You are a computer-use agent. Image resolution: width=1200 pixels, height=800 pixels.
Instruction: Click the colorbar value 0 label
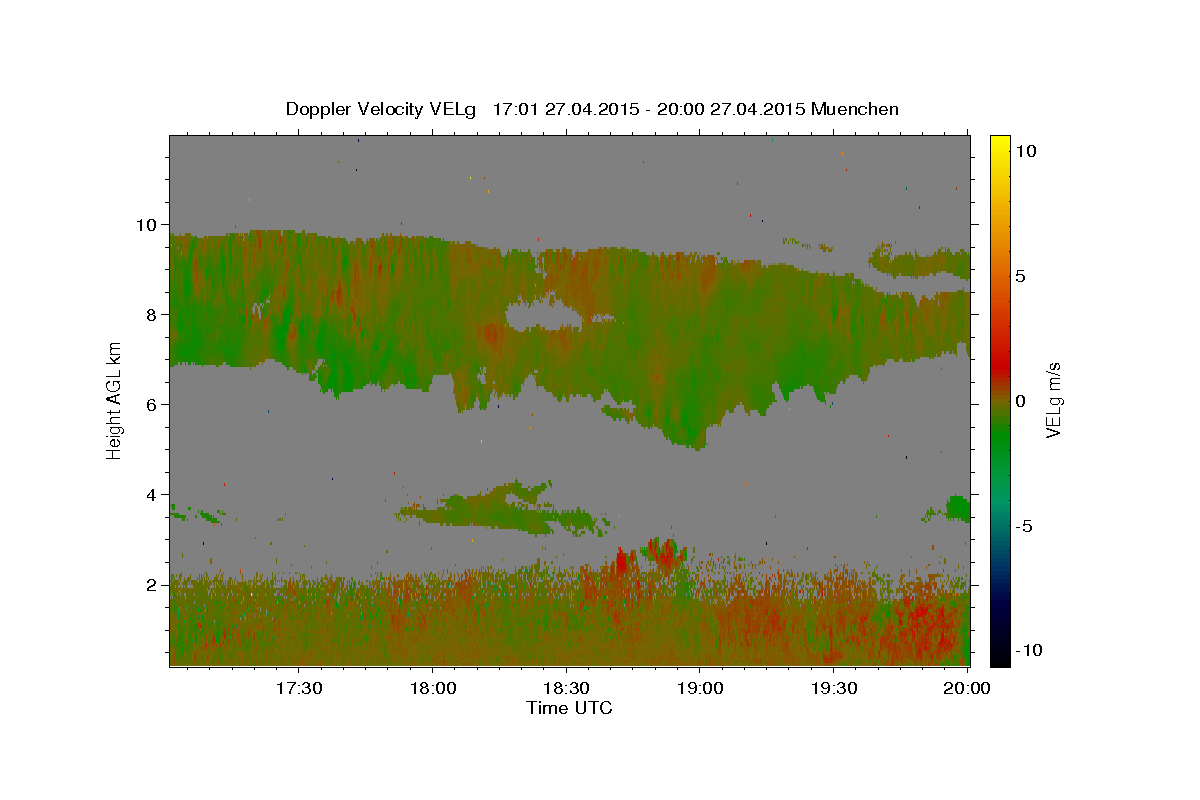(x=1021, y=400)
